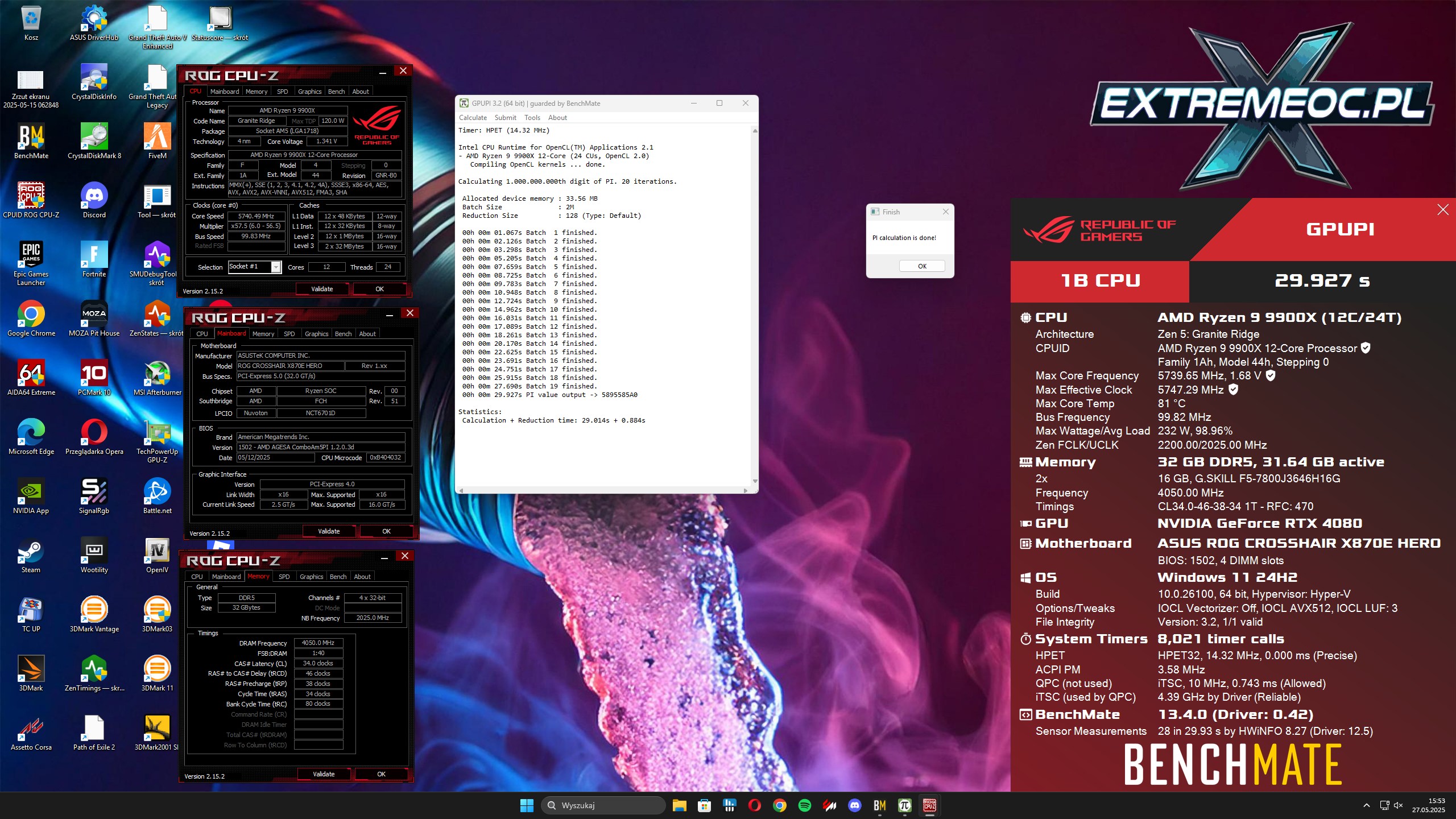Open Discord desktop shortcut

pos(94,201)
